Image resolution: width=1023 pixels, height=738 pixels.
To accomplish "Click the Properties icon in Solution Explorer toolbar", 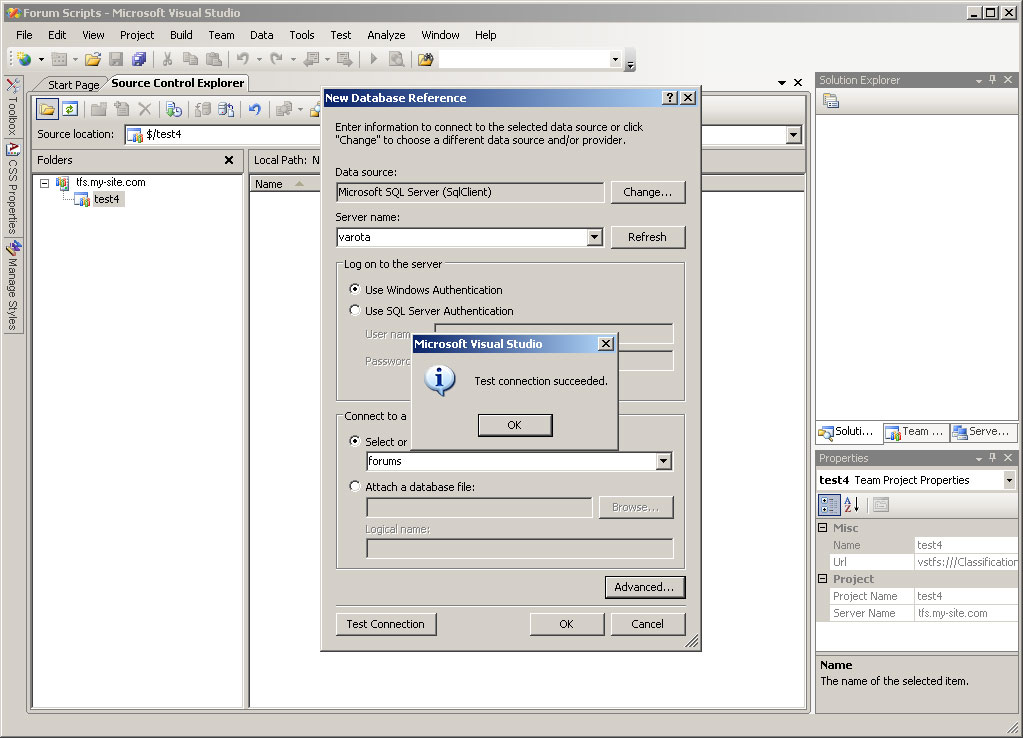I will click(831, 101).
